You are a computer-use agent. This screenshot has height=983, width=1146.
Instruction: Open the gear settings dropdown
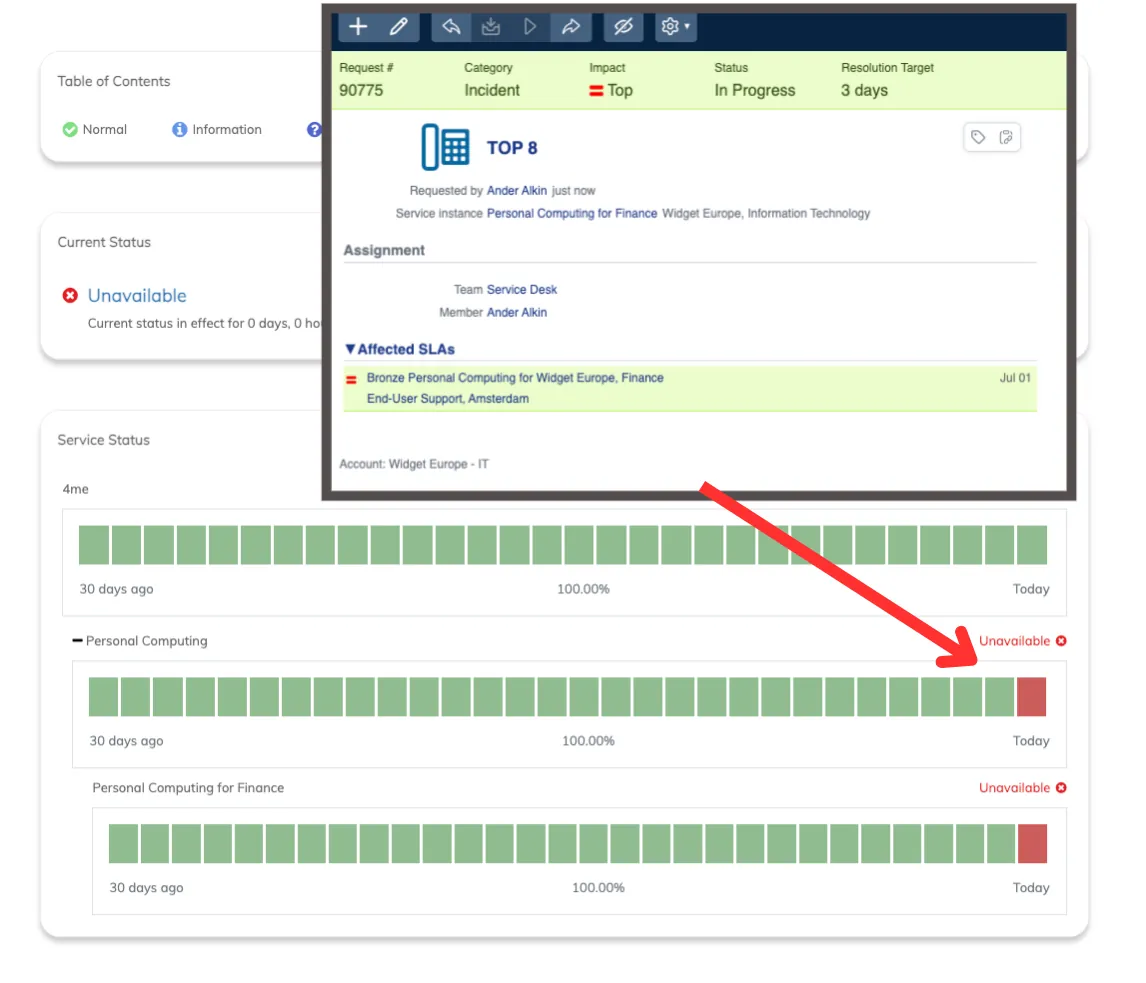click(675, 27)
